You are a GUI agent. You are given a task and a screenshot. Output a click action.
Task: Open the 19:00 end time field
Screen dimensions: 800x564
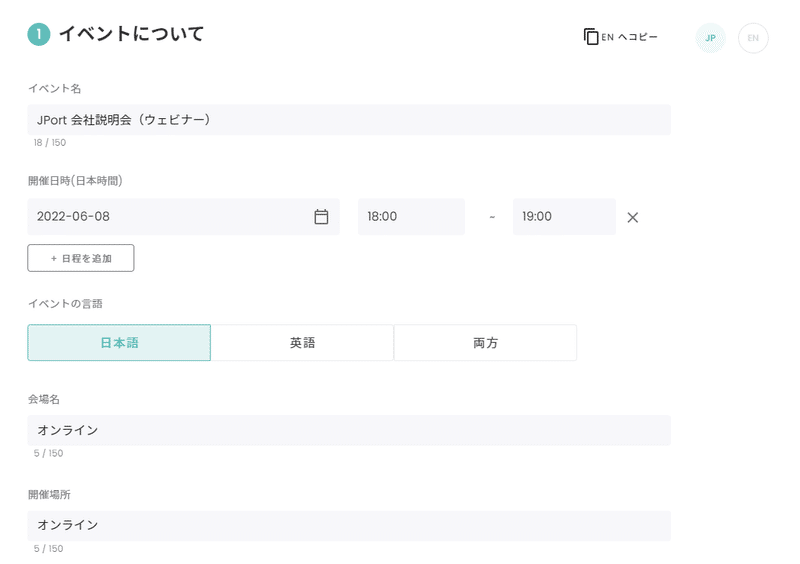coord(564,216)
